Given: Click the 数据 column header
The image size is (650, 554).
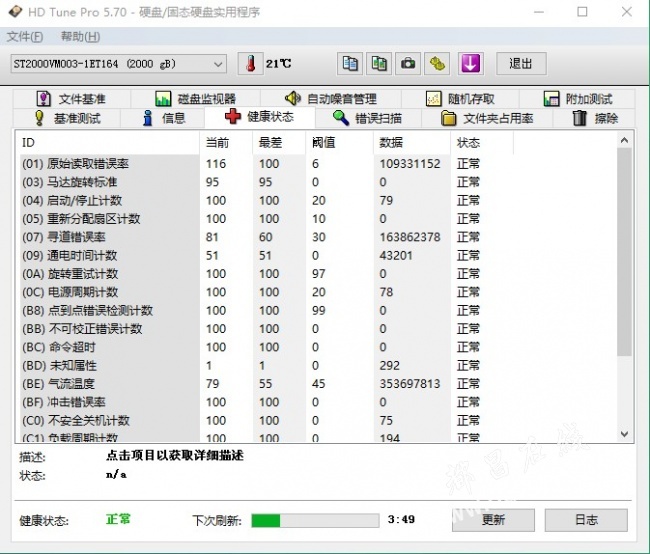Looking at the screenshot, I should (x=412, y=143).
